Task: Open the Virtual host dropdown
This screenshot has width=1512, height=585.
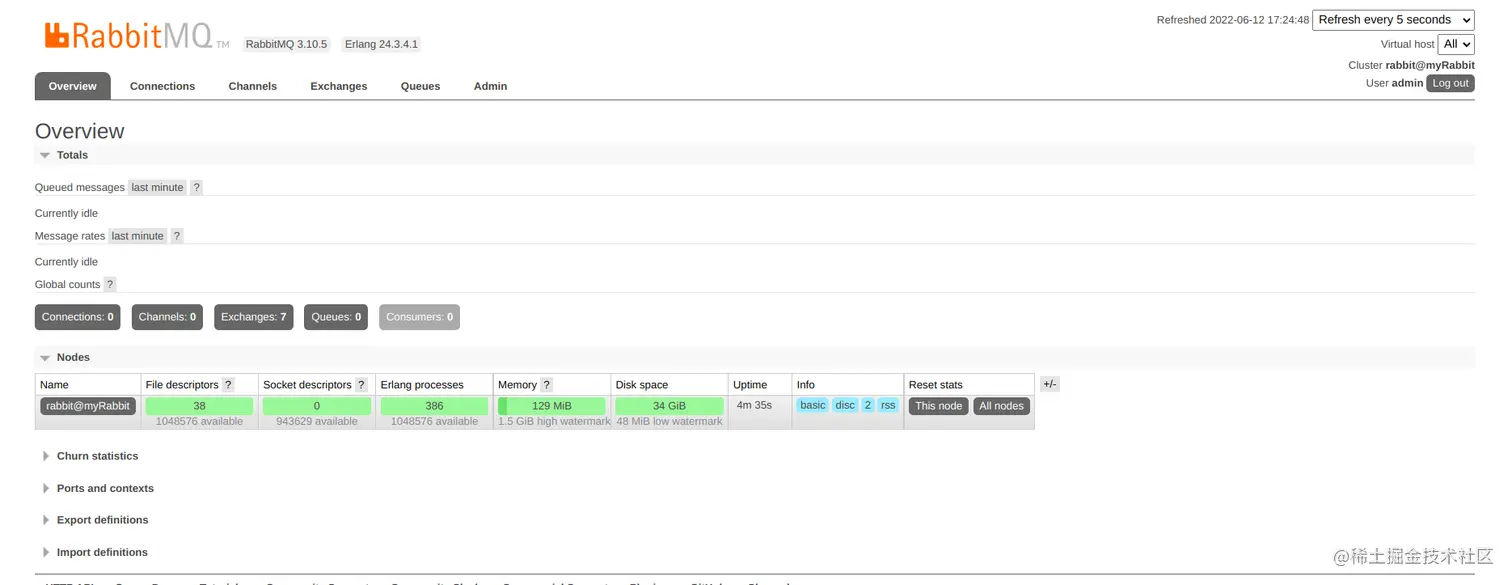Action: 1456,44
